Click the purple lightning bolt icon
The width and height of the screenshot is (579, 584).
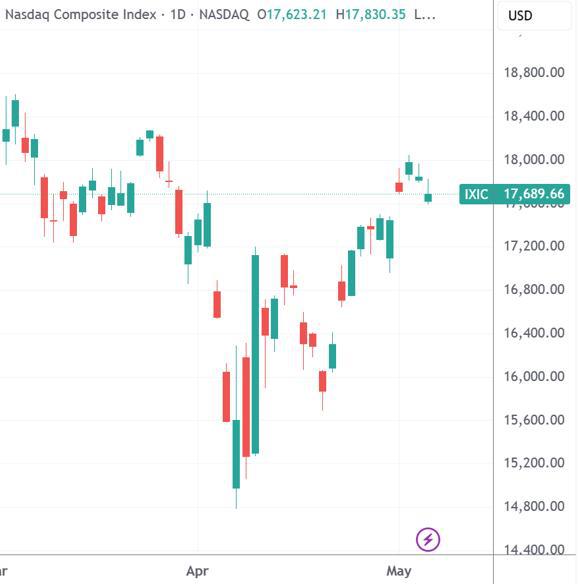[x=428, y=539]
